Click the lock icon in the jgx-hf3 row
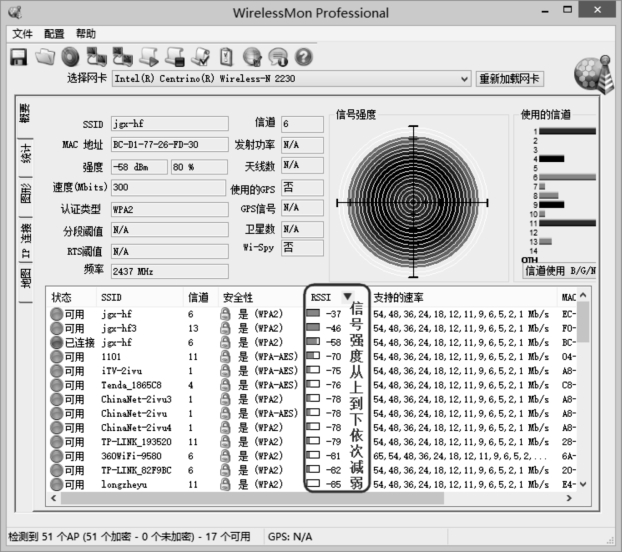 (x=225, y=328)
